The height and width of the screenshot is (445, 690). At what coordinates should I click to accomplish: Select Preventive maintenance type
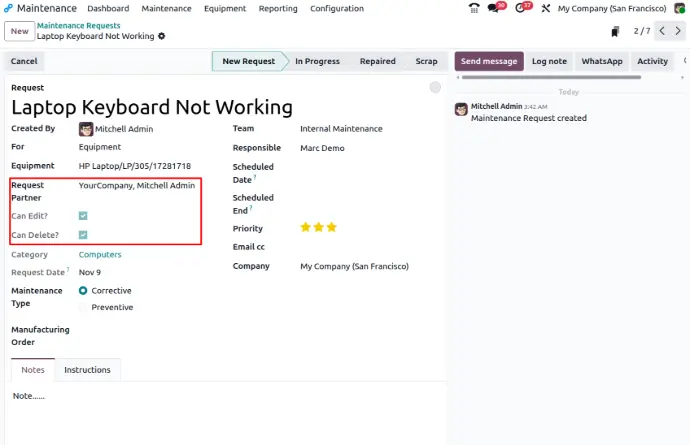pos(83,307)
